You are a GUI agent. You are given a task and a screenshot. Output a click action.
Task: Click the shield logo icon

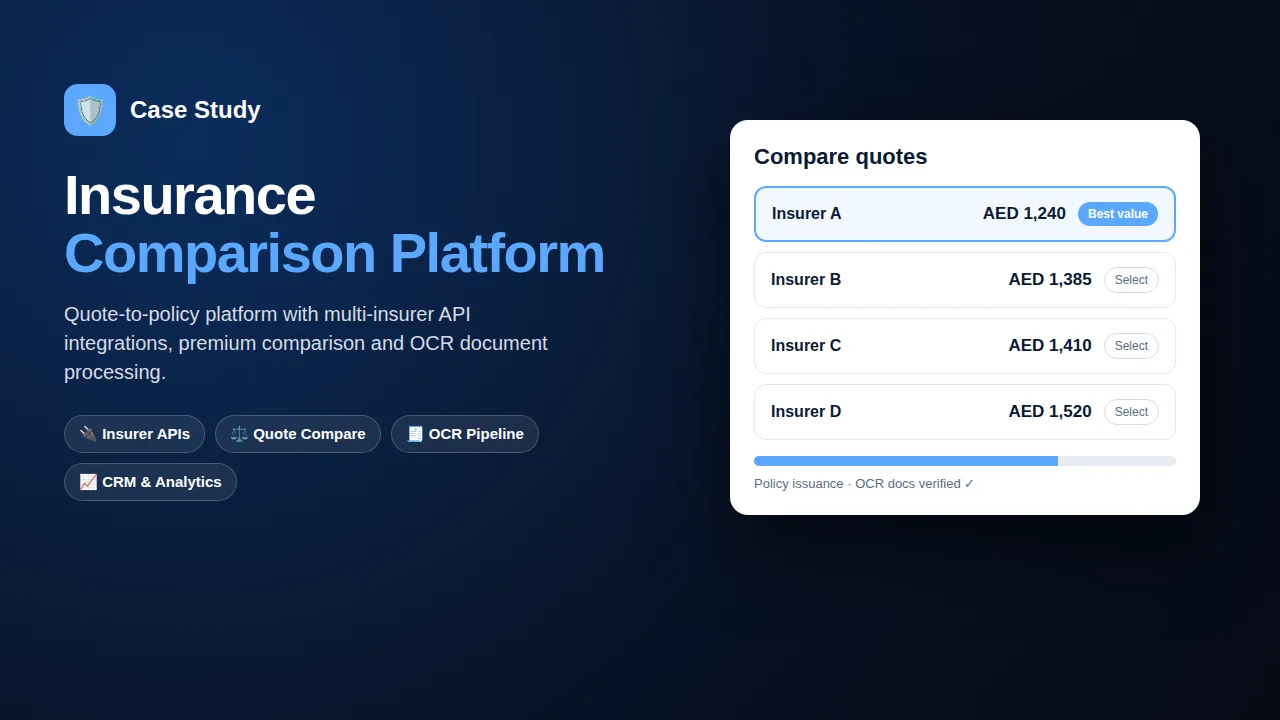coord(90,110)
